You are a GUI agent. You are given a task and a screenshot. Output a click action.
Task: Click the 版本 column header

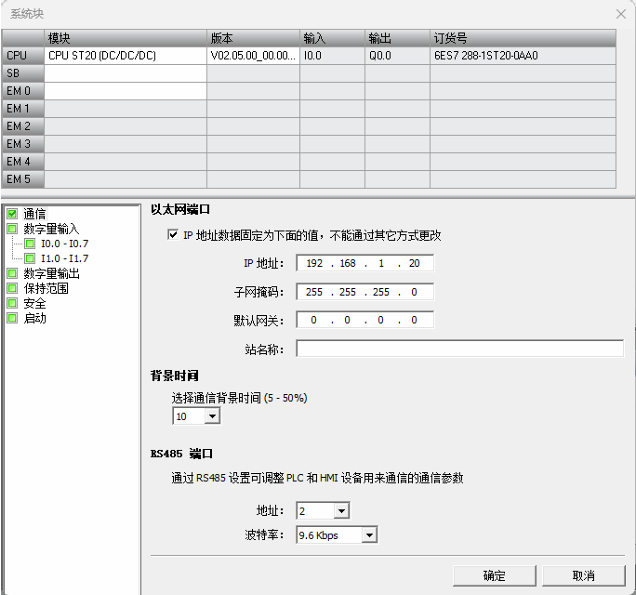(x=253, y=38)
